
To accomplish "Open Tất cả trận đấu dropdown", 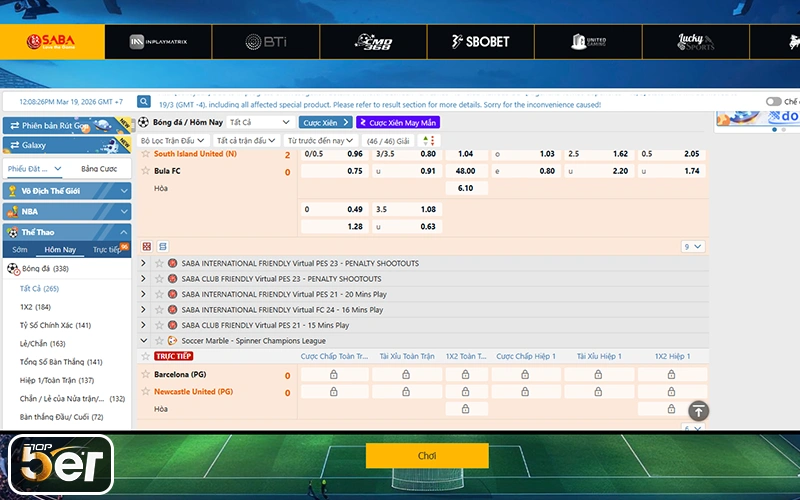I will [x=246, y=140].
